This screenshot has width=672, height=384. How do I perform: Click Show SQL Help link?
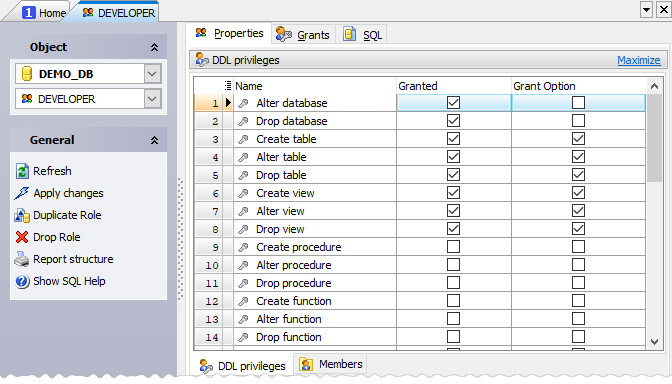click(x=69, y=282)
